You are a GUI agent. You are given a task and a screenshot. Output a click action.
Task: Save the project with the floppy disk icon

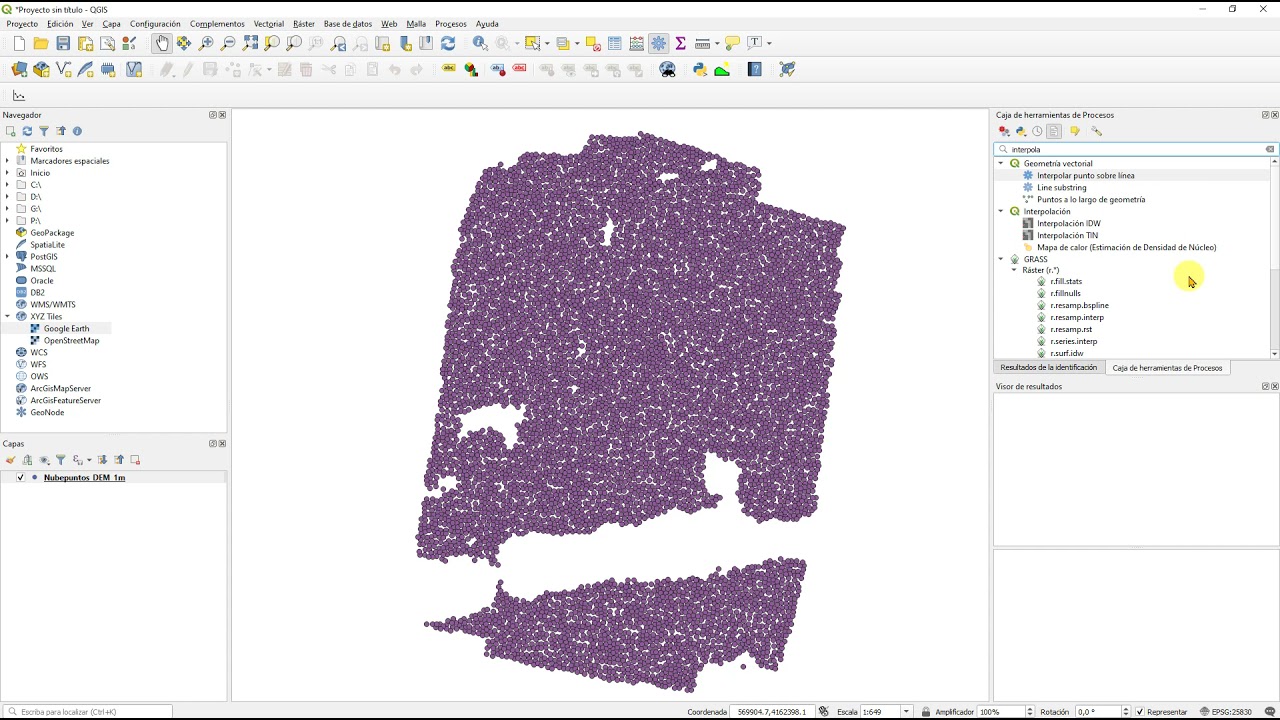pyautogui.click(x=63, y=43)
